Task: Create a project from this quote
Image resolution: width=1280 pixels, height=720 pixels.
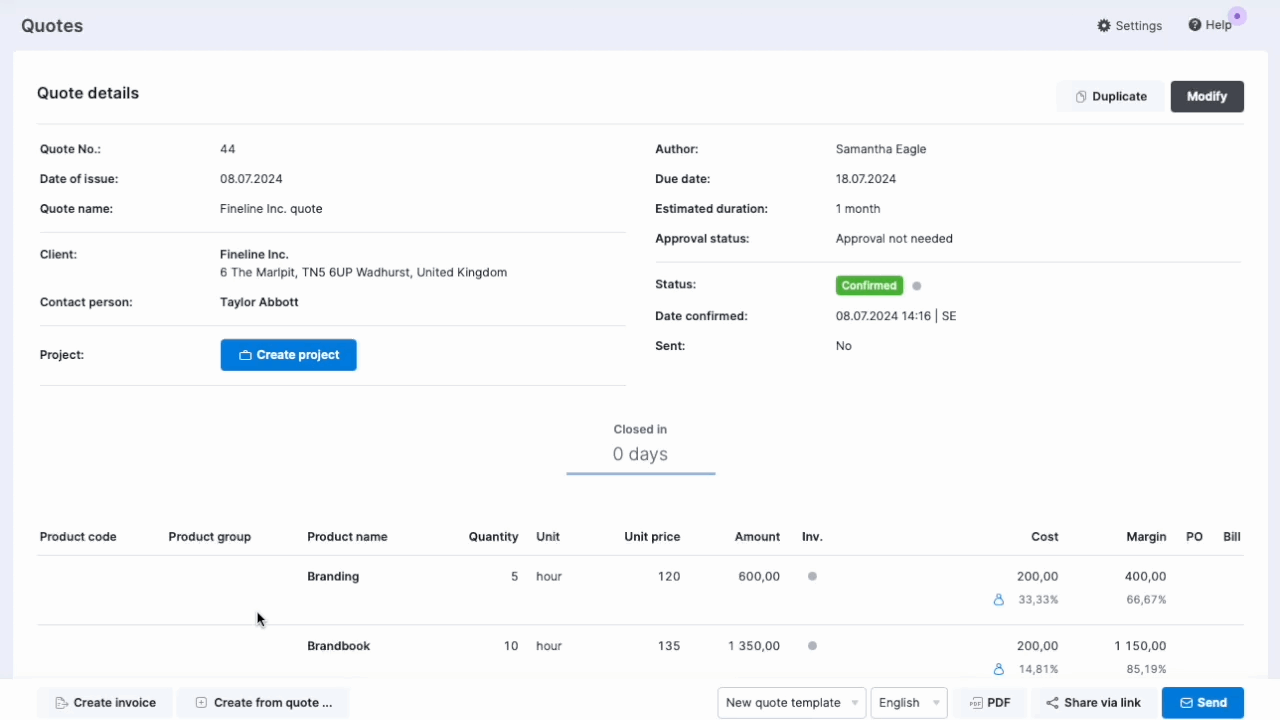Action: (288, 355)
